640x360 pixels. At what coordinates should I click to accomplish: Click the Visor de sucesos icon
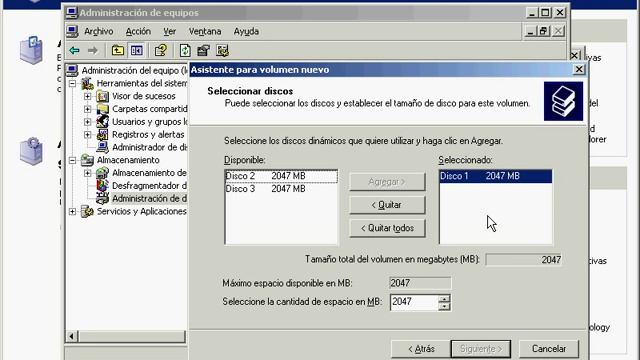[102, 96]
